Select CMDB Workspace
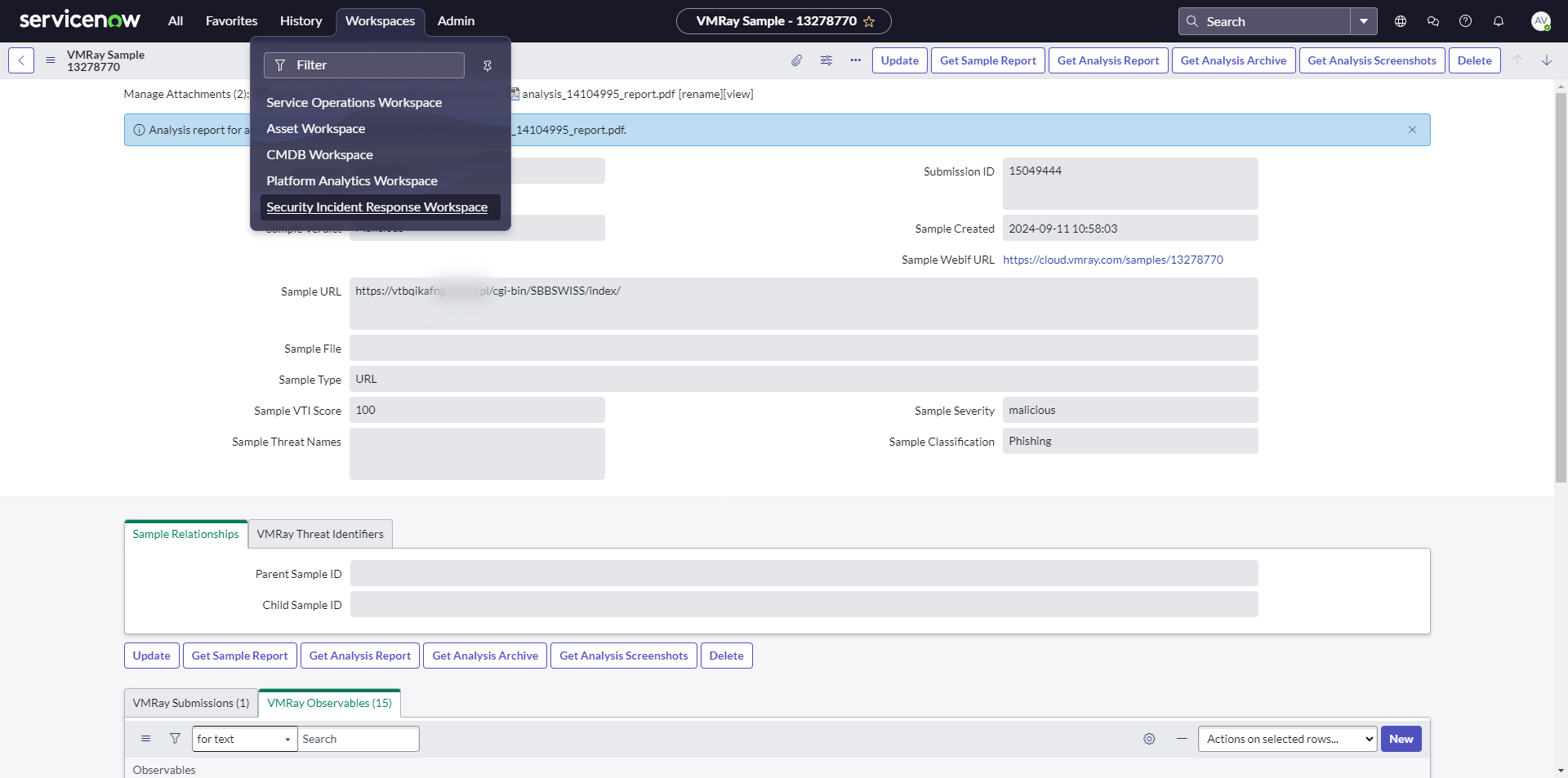The image size is (1568, 778). (319, 155)
